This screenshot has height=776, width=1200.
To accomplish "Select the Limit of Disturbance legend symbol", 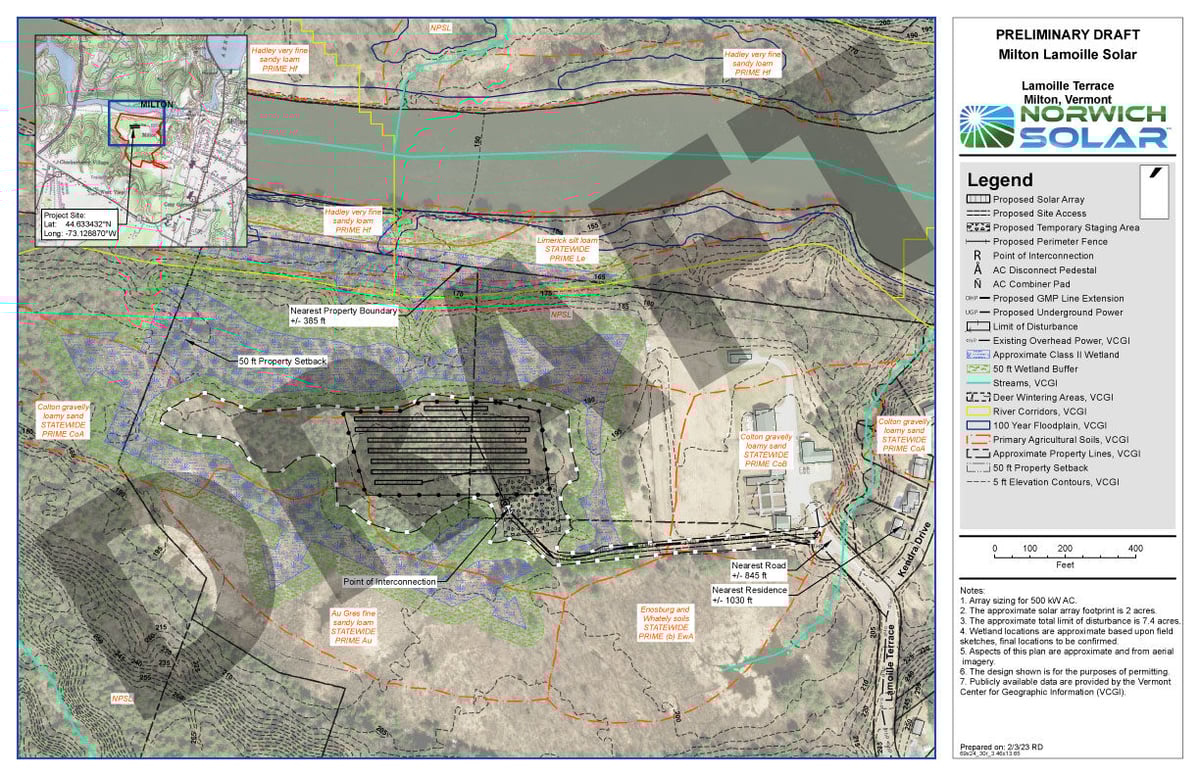I will tap(978, 326).
